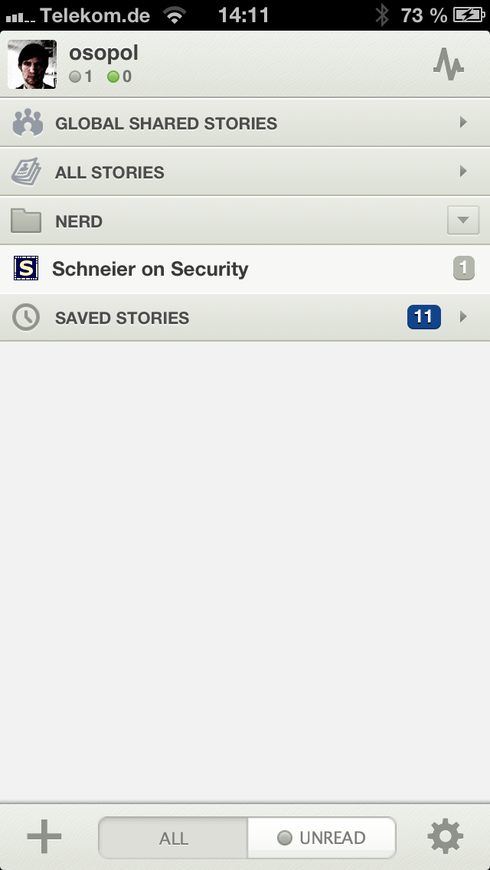Expand Saved Stories arrow
This screenshot has height=870, width=490.
tap(463, 317)
